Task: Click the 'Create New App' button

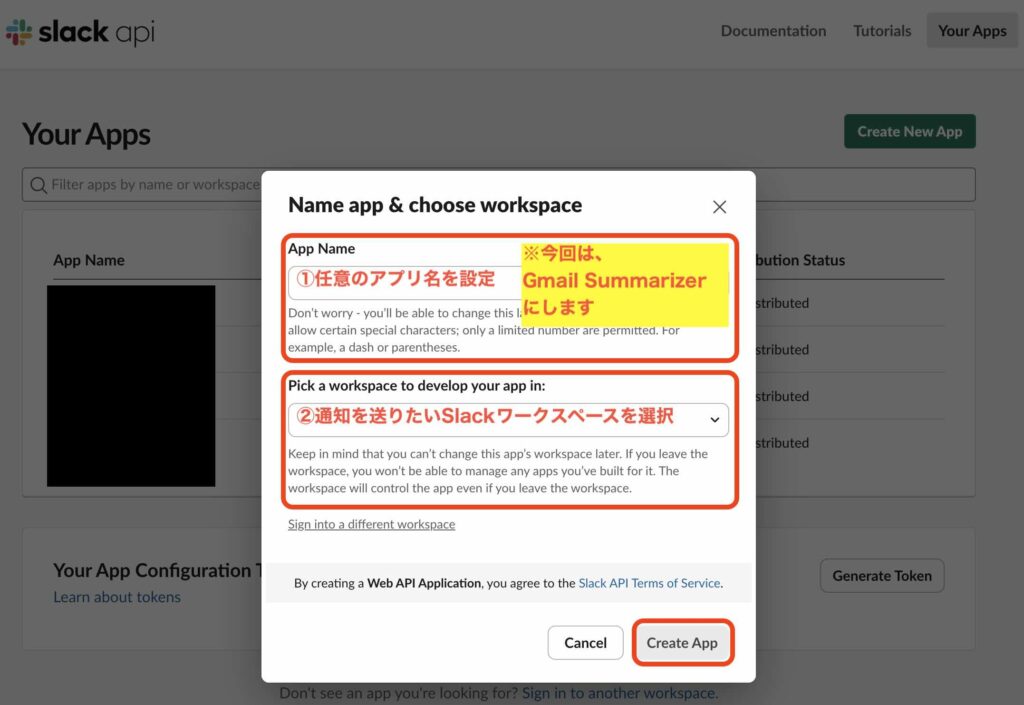Action: point(909,131)
